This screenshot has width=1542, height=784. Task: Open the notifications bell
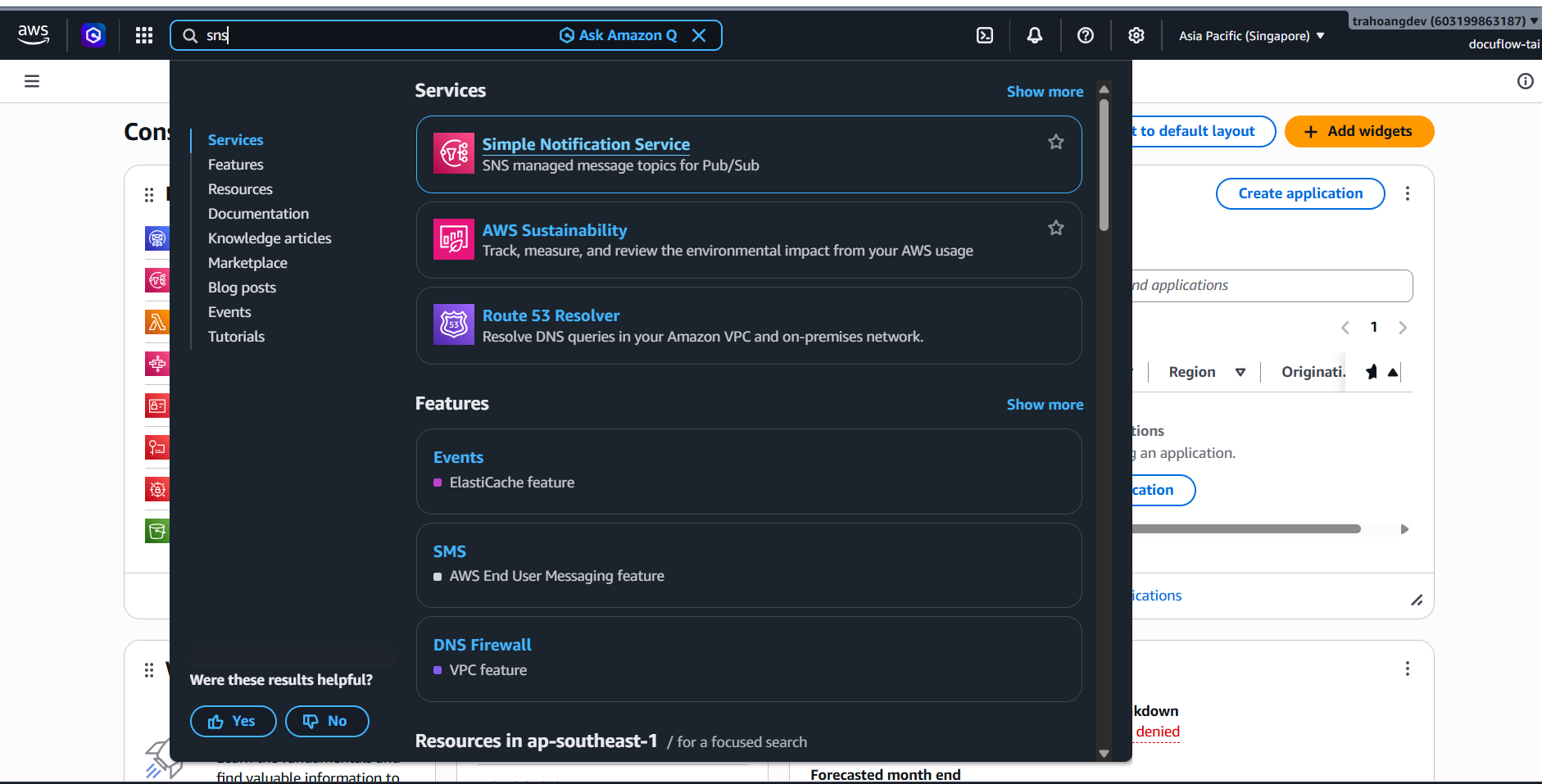coord(1035,35)
